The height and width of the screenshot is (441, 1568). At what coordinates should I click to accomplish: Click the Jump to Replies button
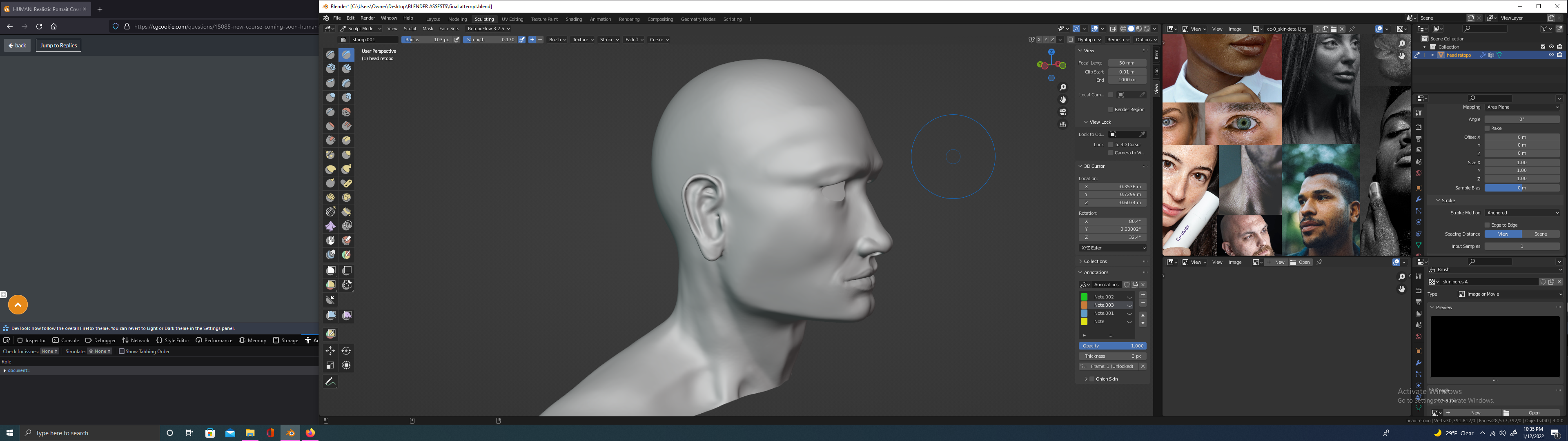click(58, 46)
